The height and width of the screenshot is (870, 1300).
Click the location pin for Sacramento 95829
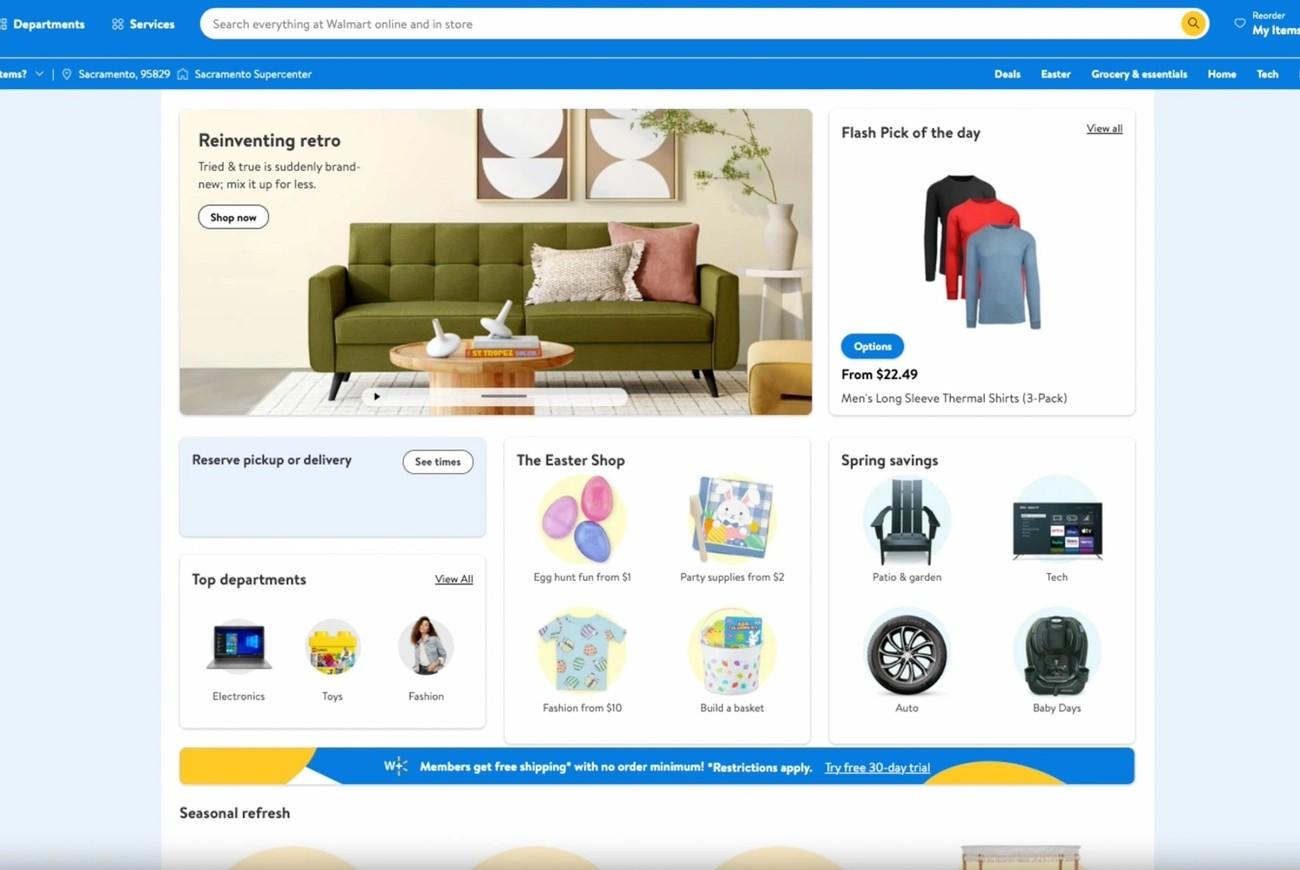point(65,73)
